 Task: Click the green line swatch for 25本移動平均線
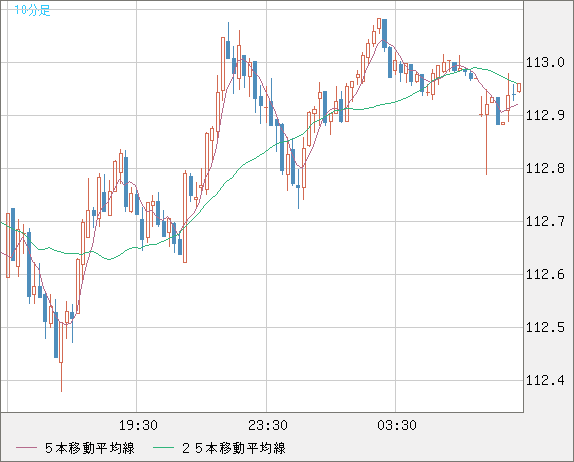163,448
